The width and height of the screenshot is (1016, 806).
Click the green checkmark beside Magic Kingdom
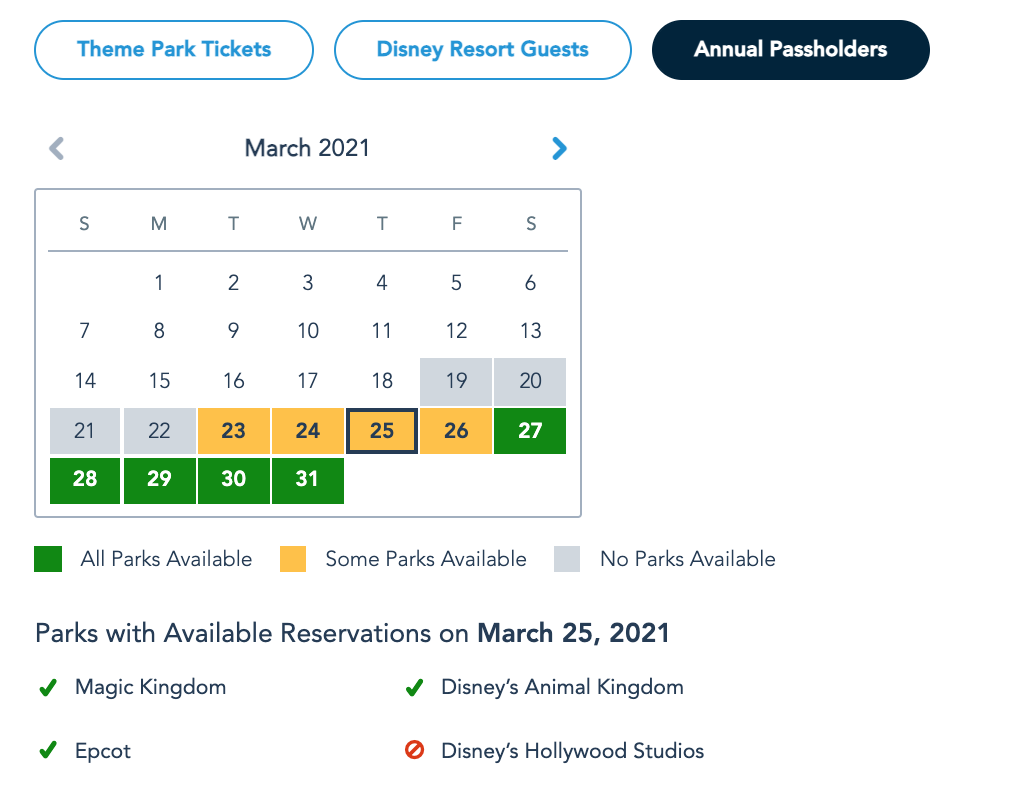46,688
